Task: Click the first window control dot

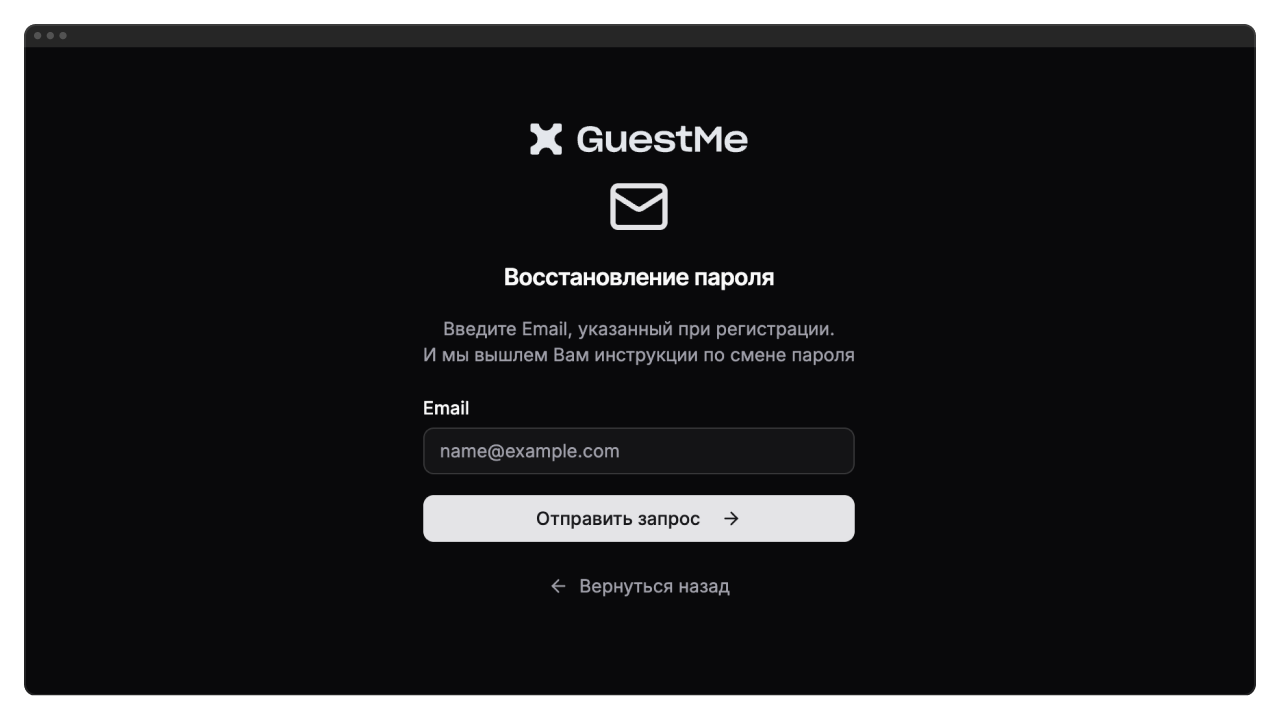Action: (38, 36)
